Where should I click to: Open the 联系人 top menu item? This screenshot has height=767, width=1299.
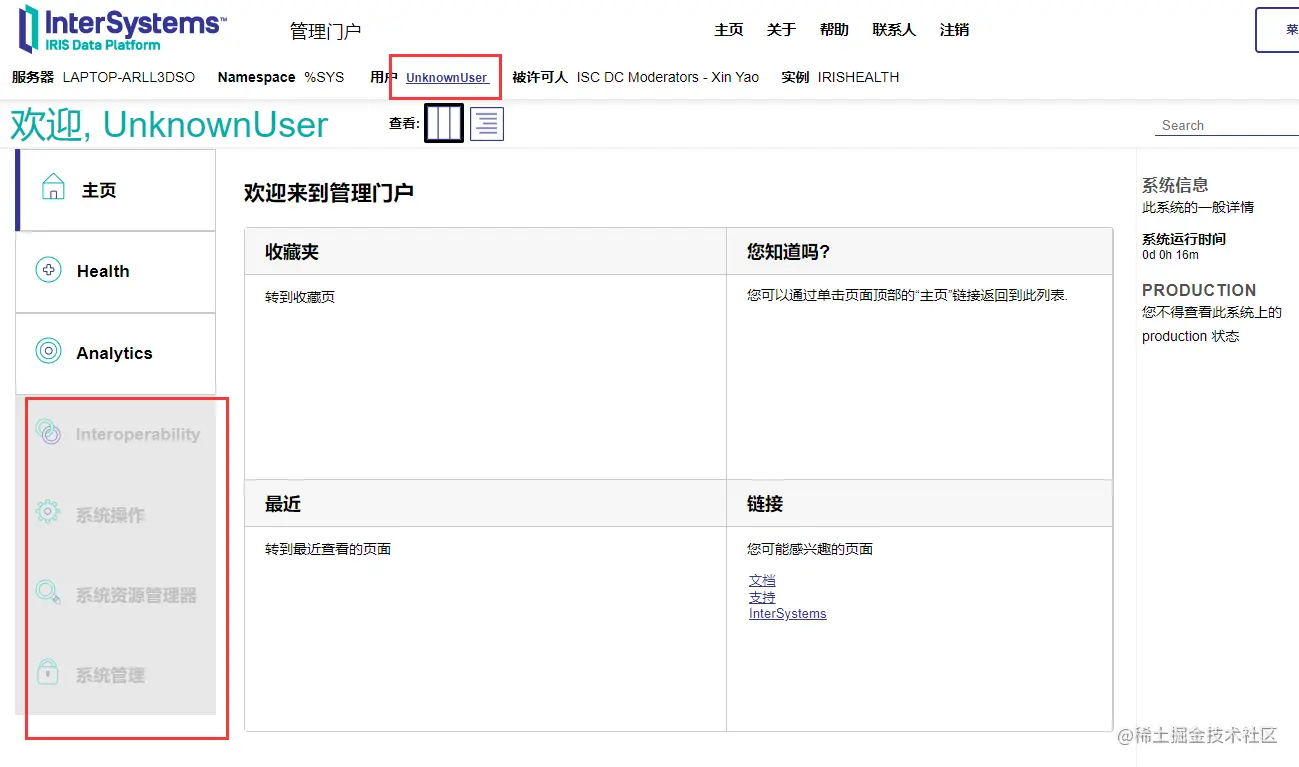tap(894, 30)
